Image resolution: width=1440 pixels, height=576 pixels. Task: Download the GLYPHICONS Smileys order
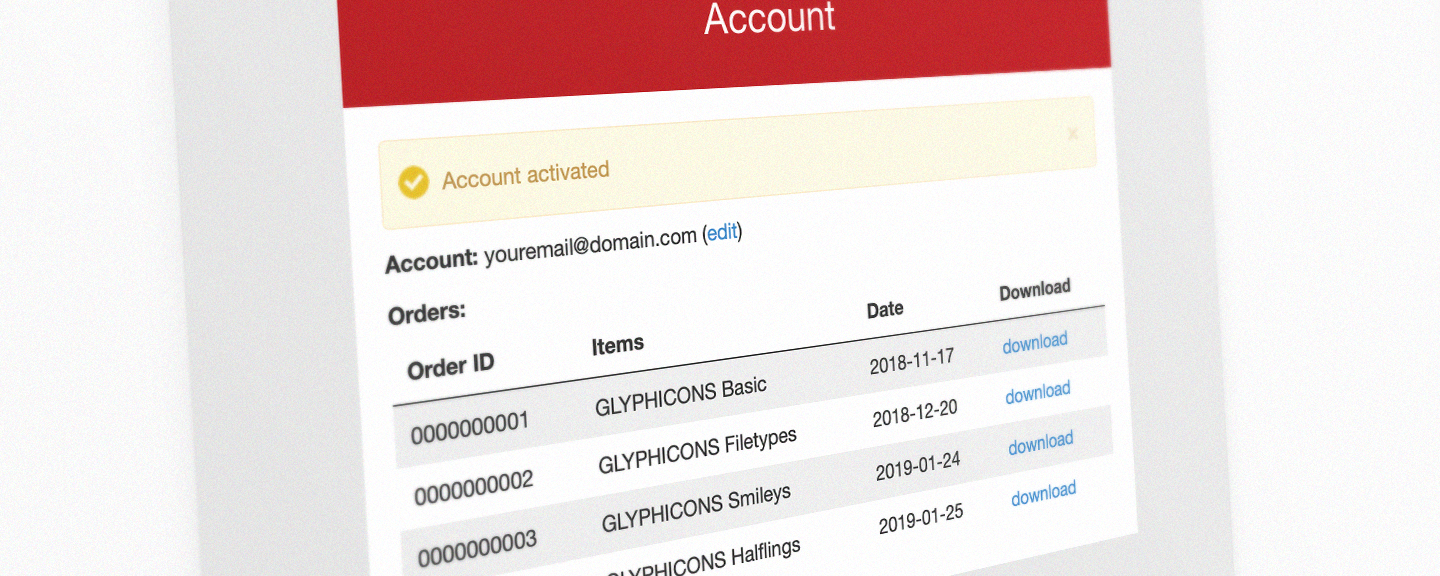click(1041, 443)
